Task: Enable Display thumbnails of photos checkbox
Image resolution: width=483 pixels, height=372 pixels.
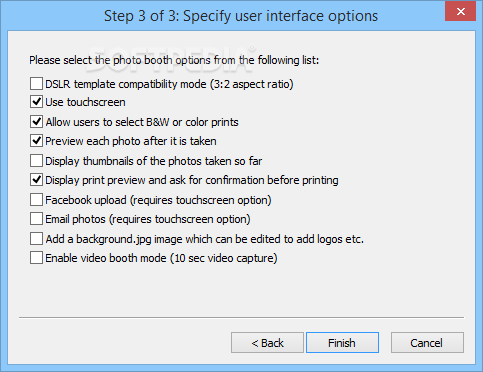Action: pyautogui.click(x=36, y=161)
